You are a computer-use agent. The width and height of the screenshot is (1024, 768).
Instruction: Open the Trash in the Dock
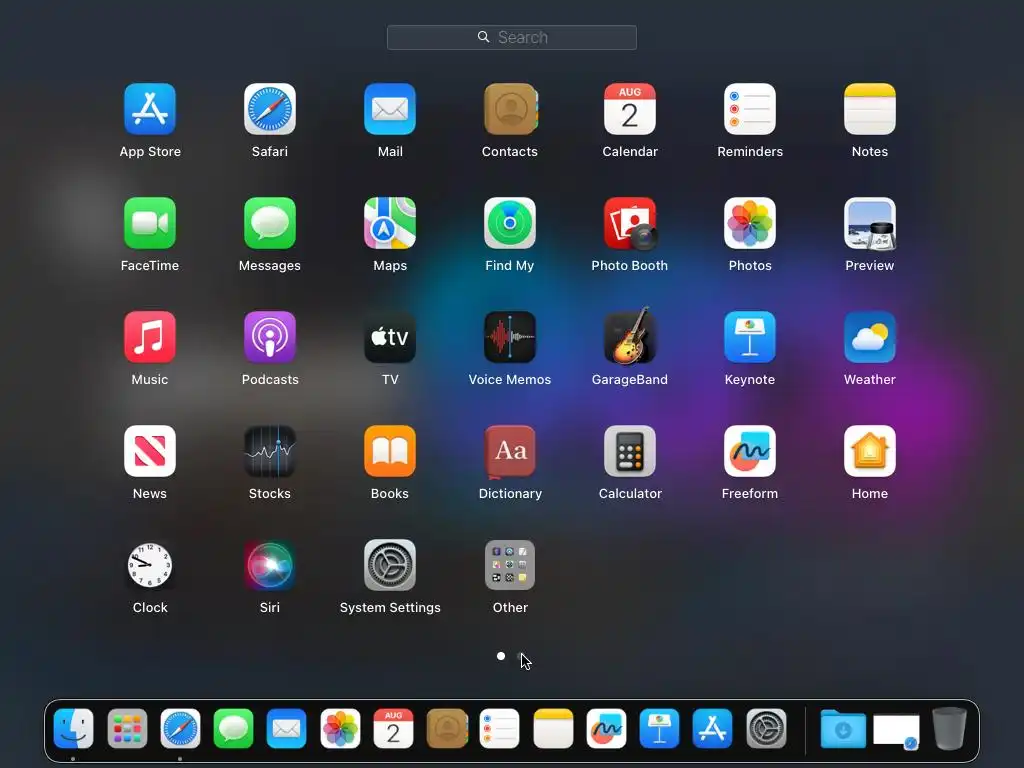pyautogui.click(x=949, y=728)
